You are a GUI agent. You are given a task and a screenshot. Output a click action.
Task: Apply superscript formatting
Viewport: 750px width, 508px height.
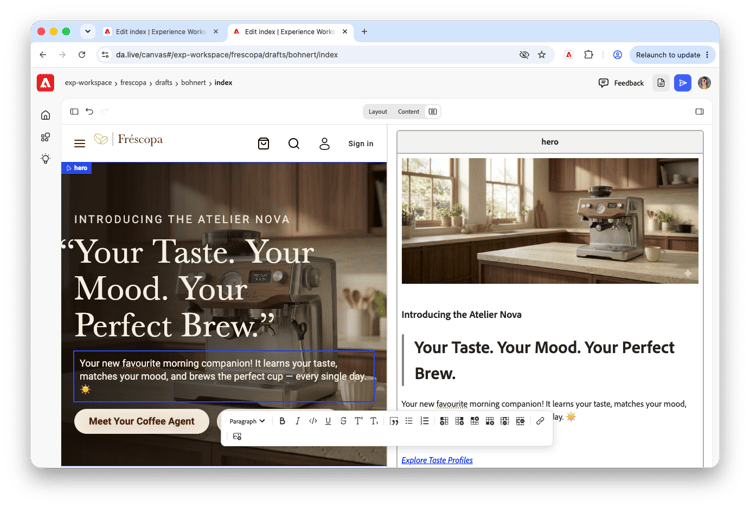358,421
